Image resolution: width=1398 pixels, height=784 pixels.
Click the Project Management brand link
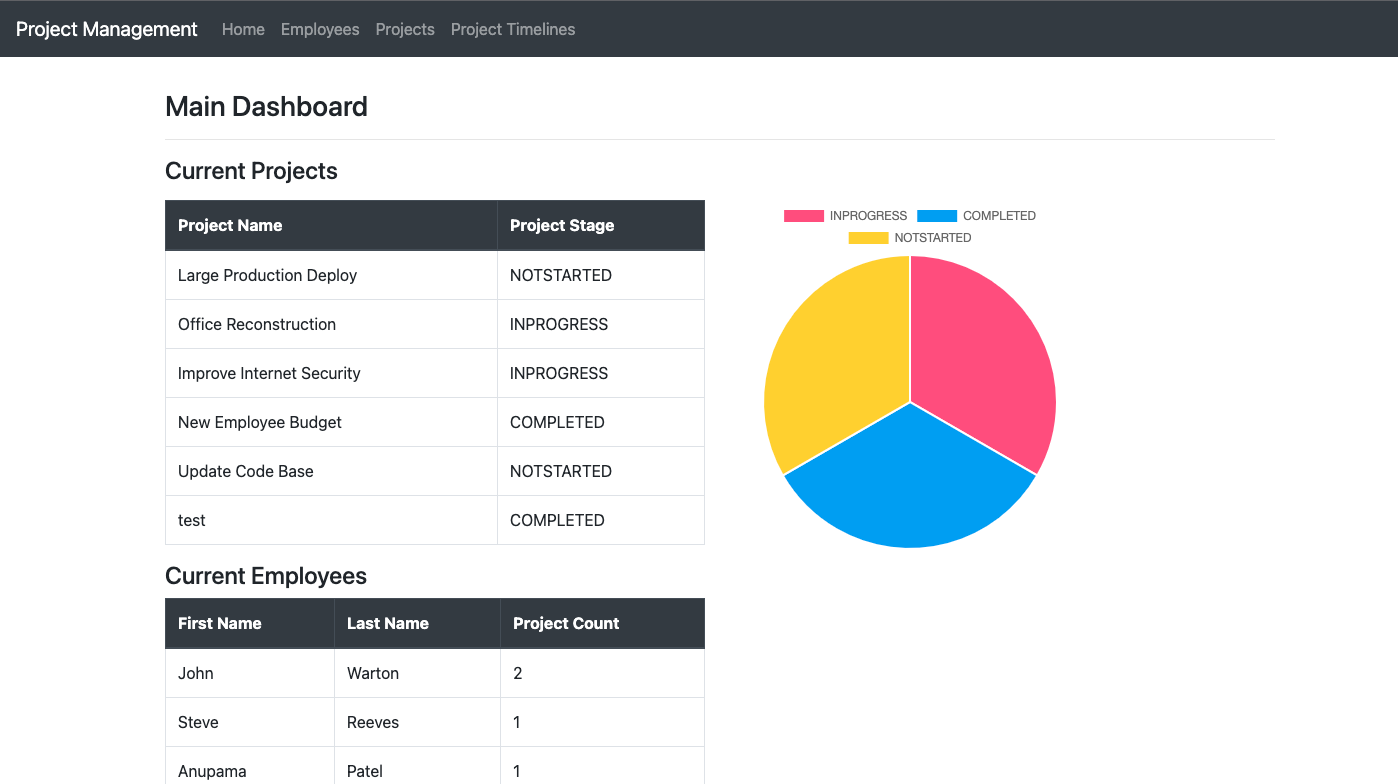(x=106, y=29)
